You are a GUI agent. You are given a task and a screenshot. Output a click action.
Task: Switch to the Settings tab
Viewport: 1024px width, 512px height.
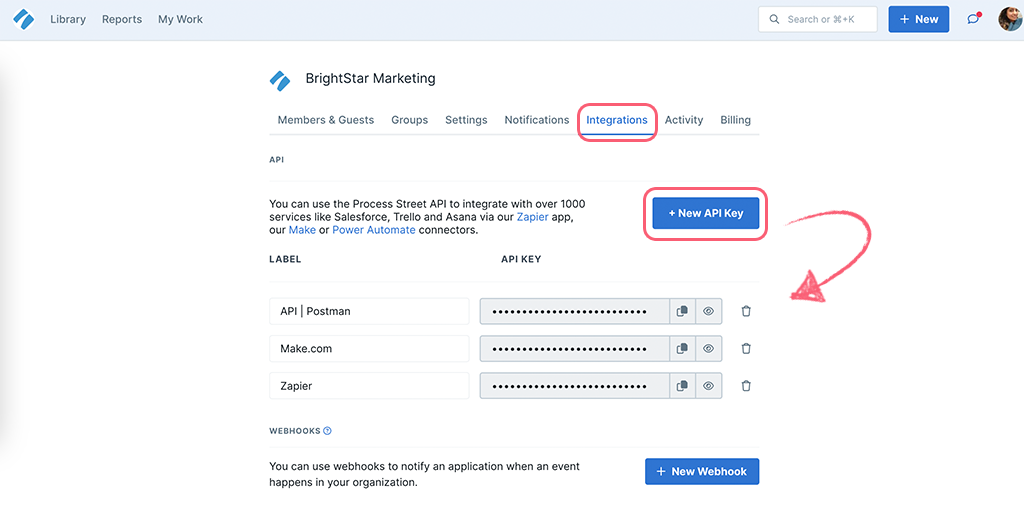(x=466, y=120)
